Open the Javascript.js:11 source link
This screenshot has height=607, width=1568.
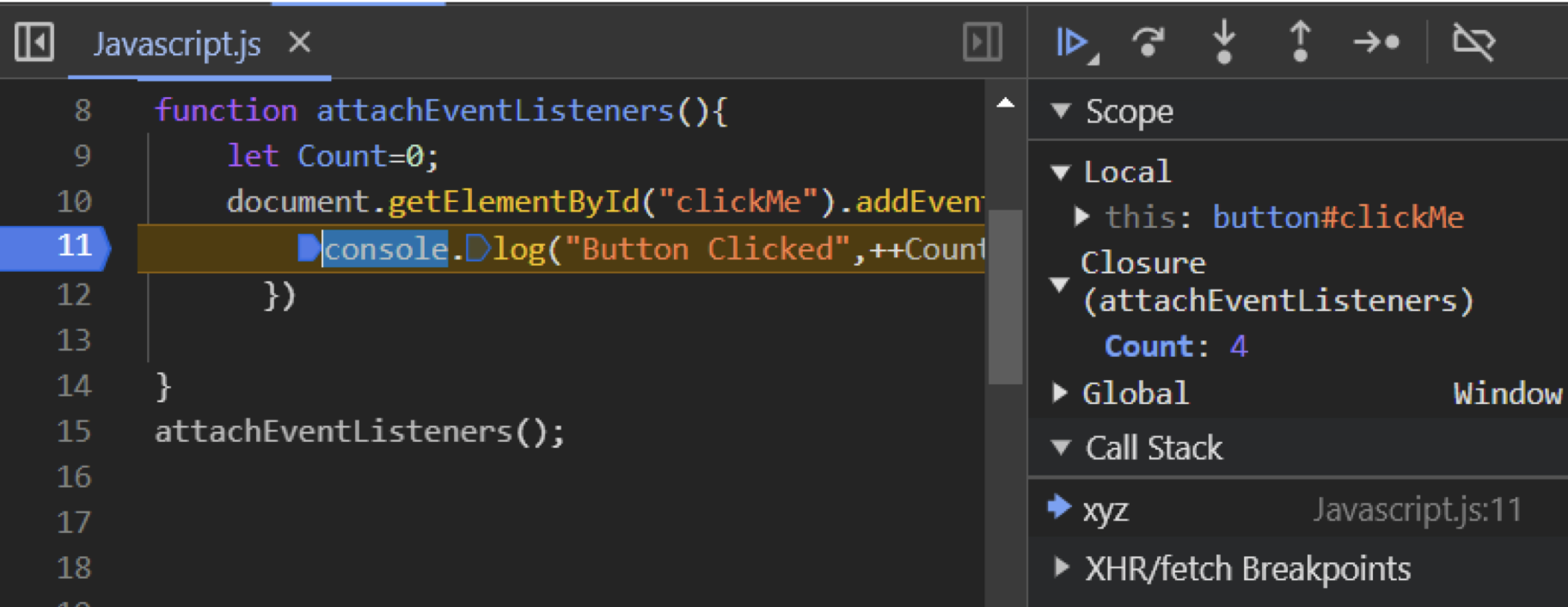(x=1417, y=510)
